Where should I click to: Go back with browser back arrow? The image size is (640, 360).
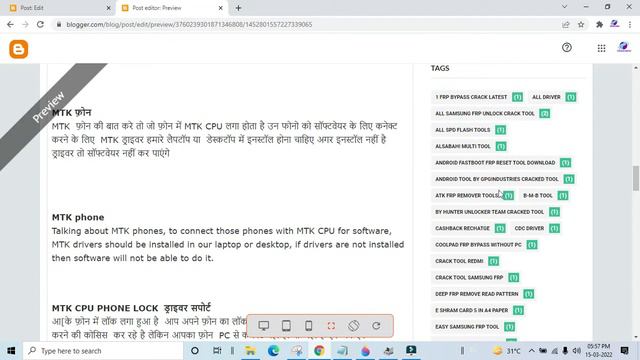click(x=10, y=24)
